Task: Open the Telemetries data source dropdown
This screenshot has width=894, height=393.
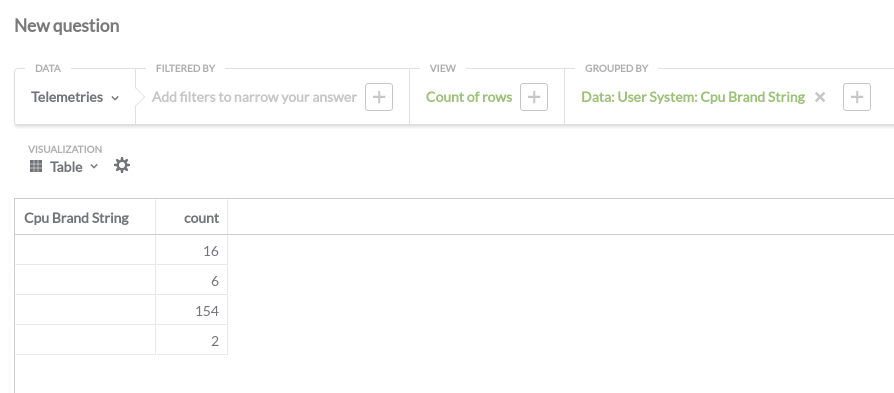Action: [x=75, y=97]
